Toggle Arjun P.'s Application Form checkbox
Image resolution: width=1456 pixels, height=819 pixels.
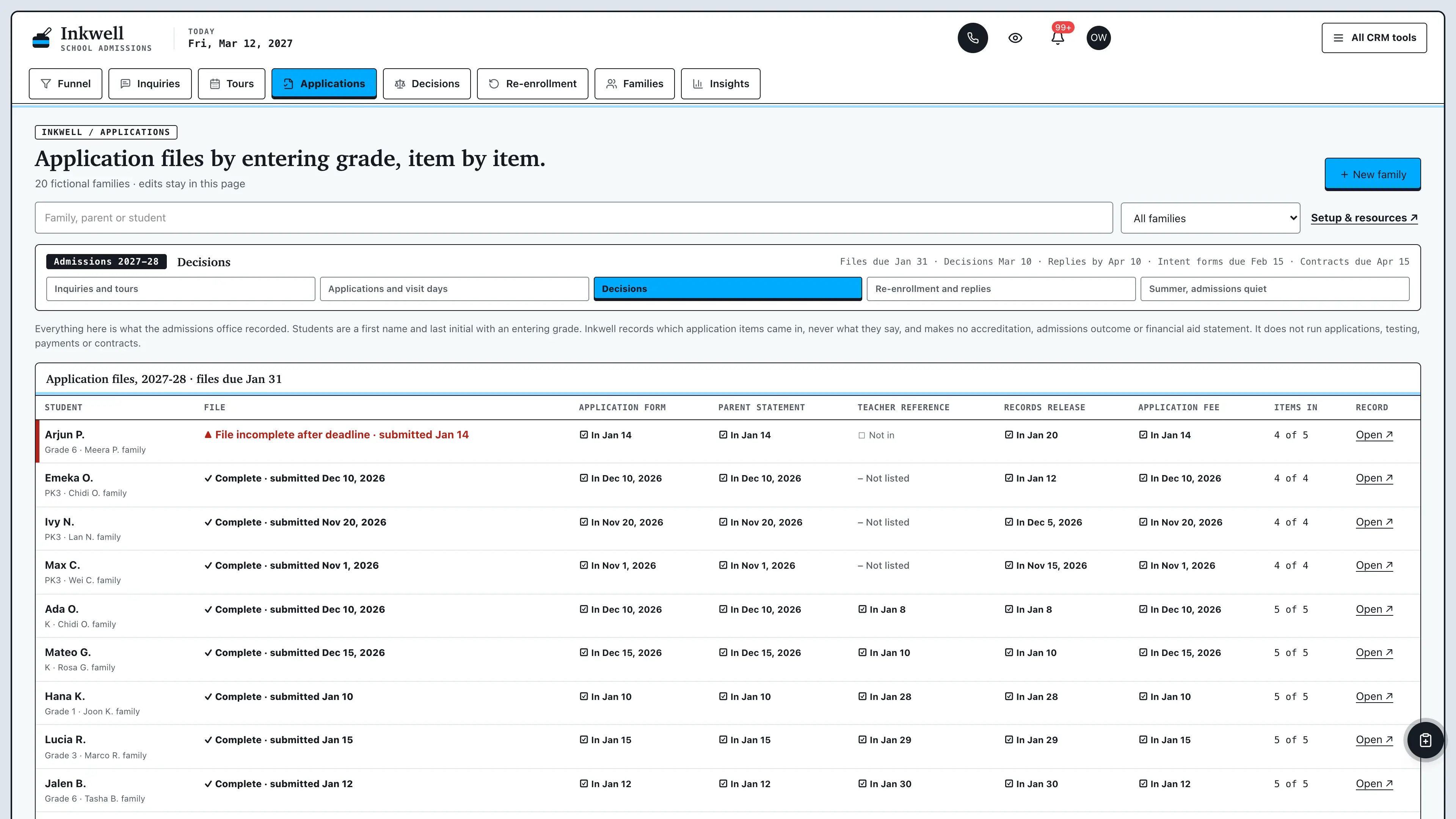[x=584, y=435]
